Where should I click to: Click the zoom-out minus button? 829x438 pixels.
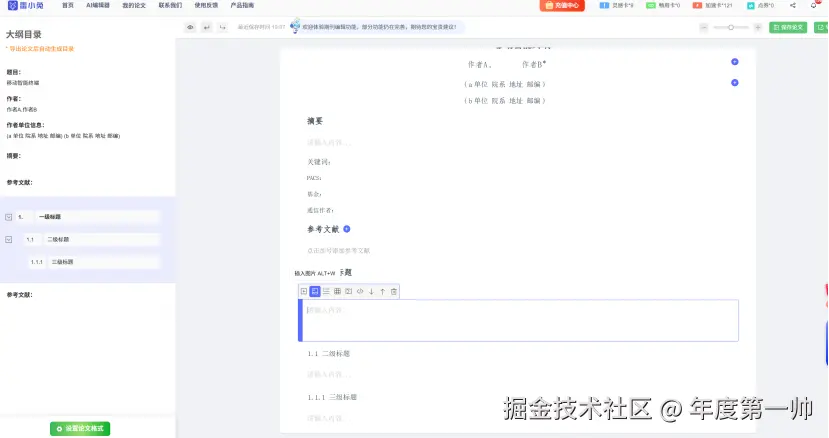coord(704,27)
